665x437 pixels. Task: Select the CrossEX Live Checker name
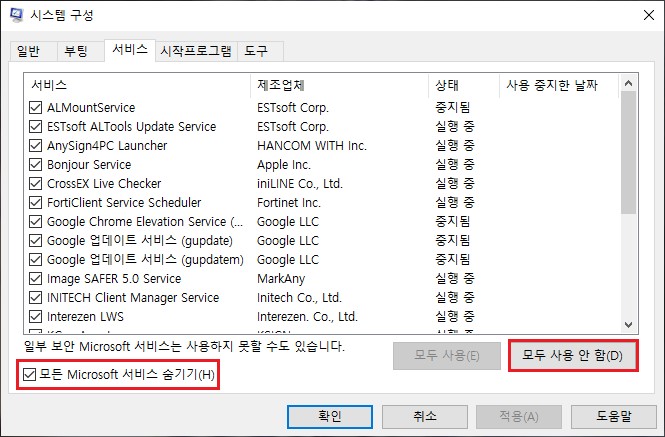104,184
